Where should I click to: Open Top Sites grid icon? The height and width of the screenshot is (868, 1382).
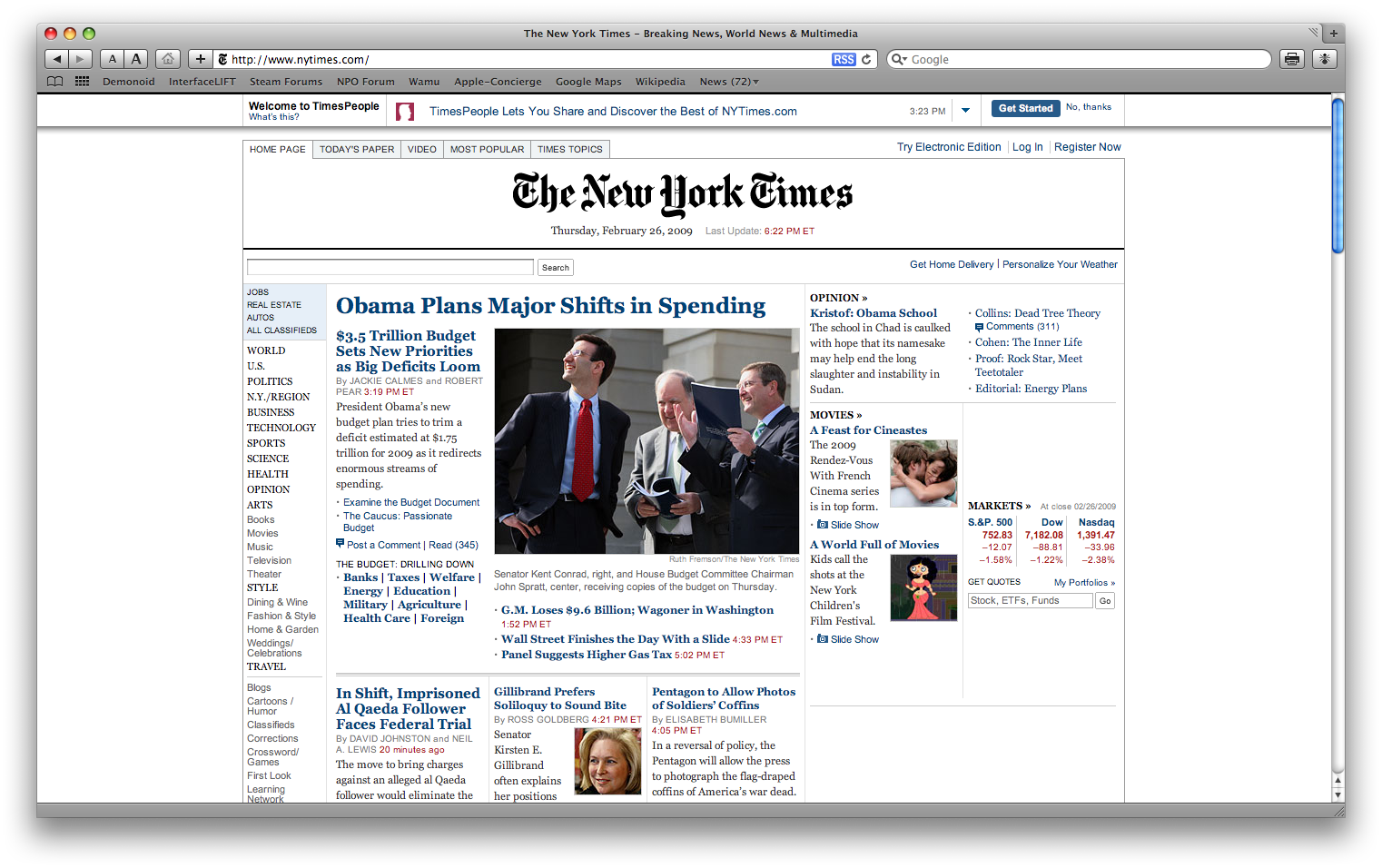pos(82,81)
